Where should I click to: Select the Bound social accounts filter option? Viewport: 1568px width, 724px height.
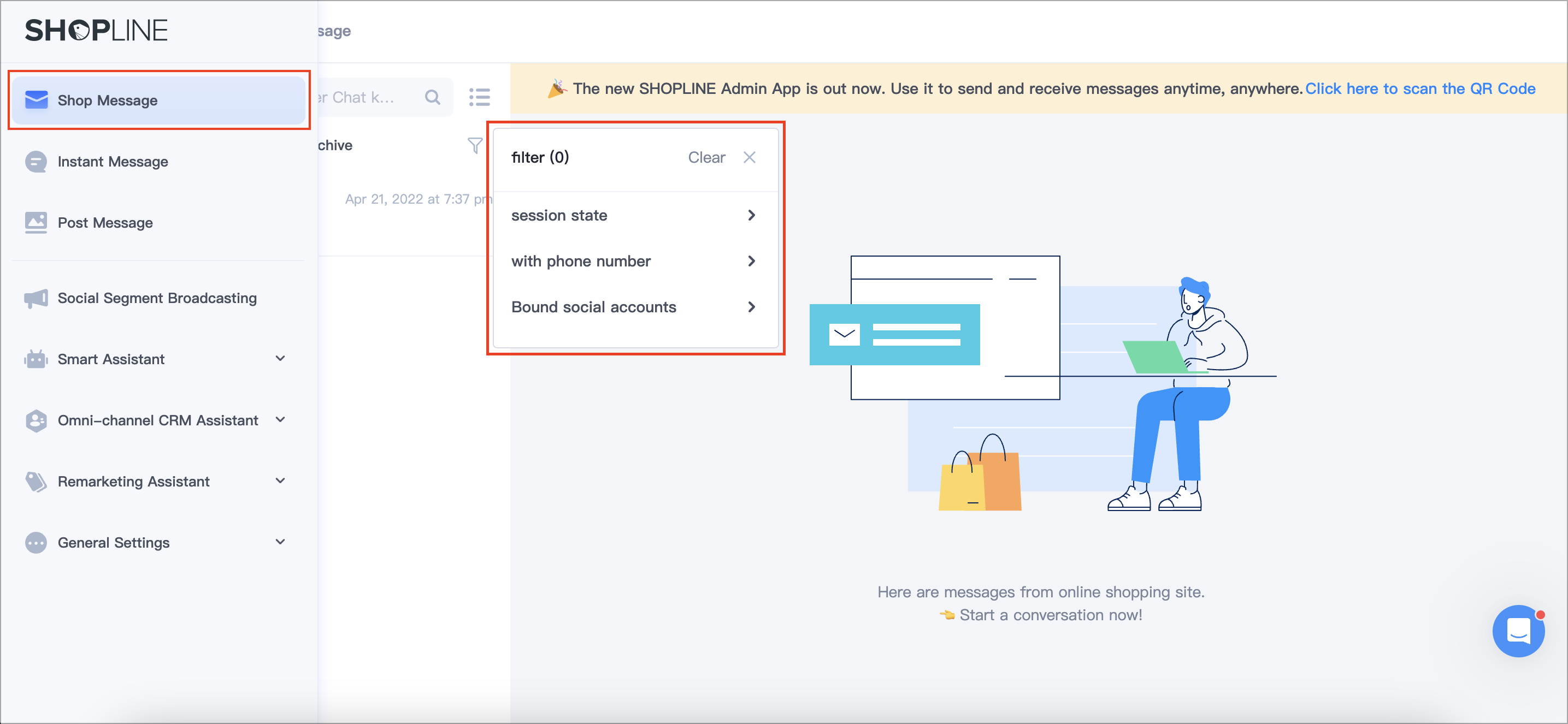click(635, 307)
